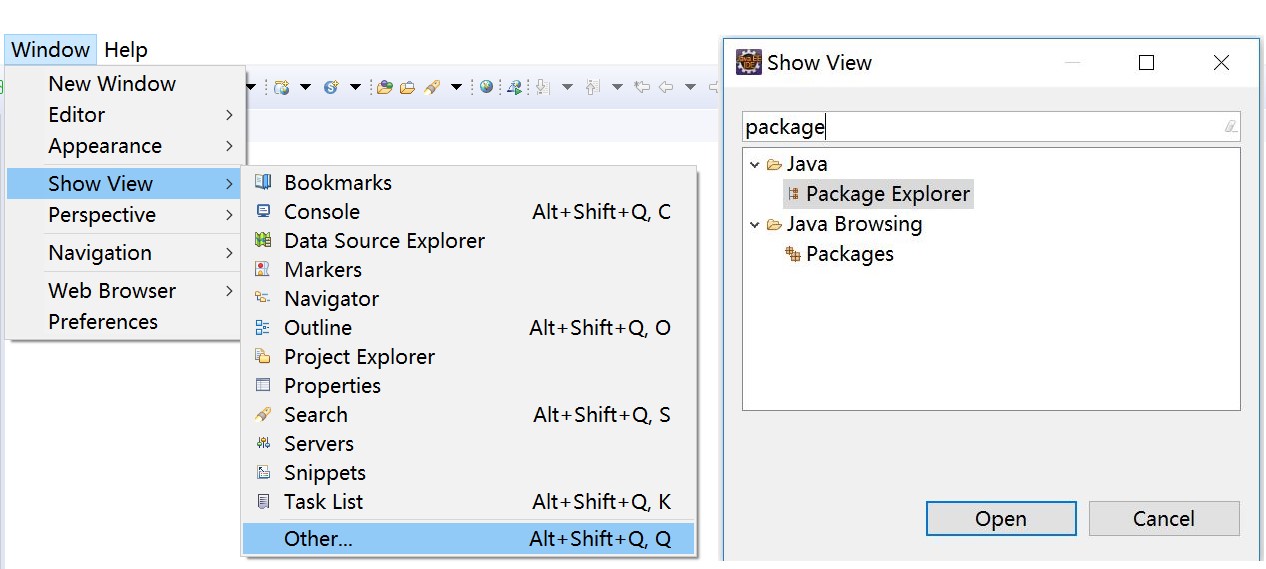Image resolution: width=1266 pixels, height=569 pixels.
Task: Click the Open Type toolbar icon
Action: coord(384,87)
